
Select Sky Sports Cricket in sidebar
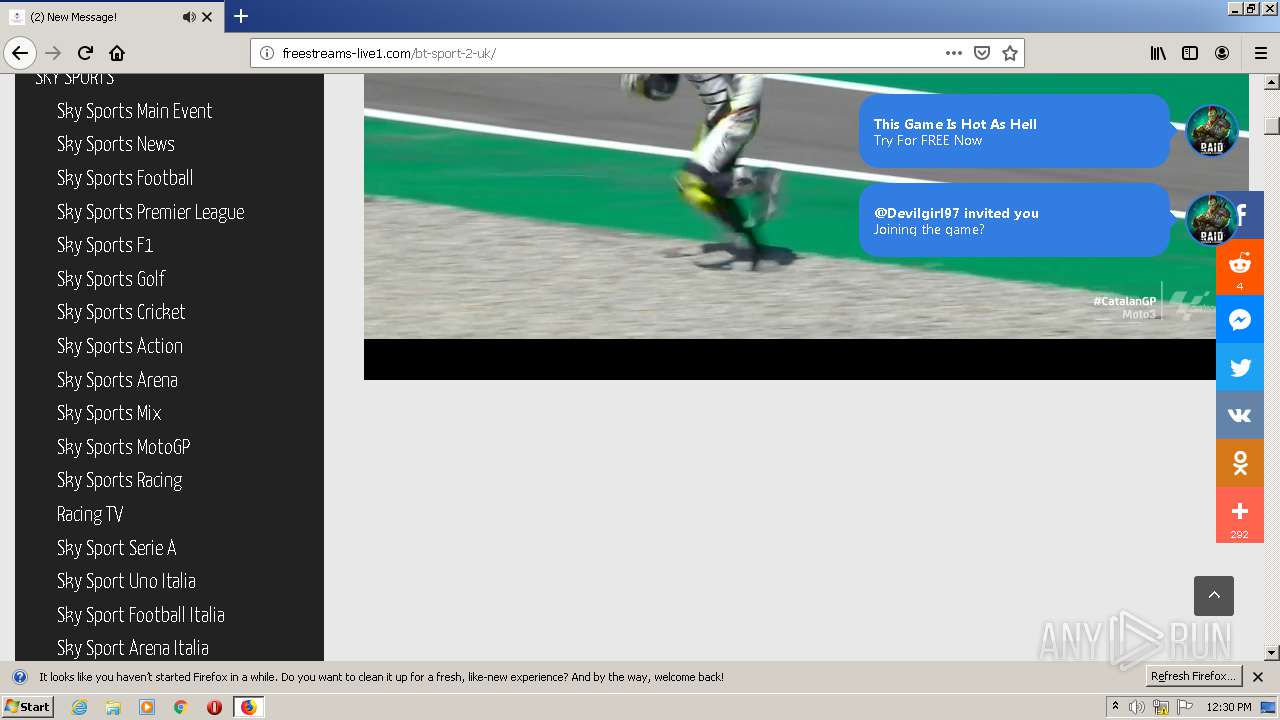tap(121, 312)
